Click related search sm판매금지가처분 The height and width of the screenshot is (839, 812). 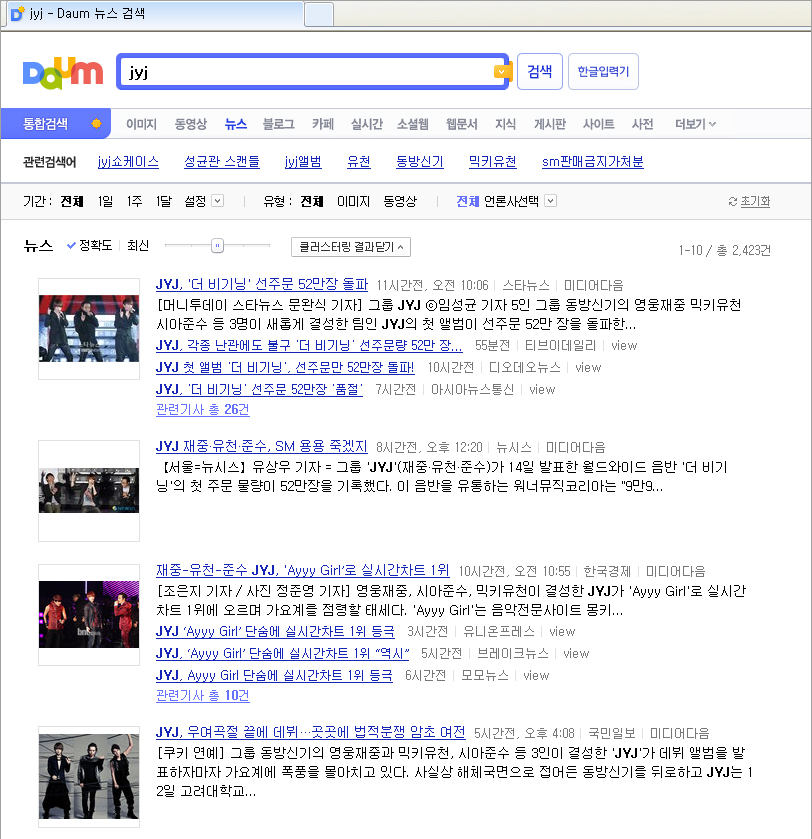(593, 162)
